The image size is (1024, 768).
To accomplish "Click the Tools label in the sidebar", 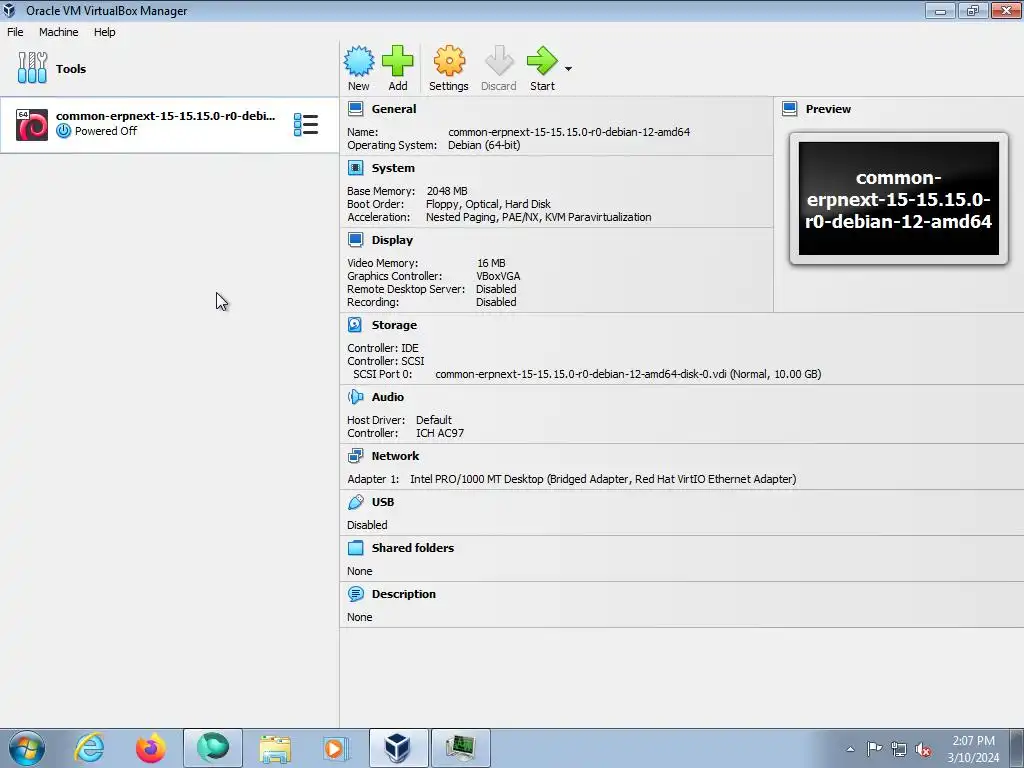I will (x=71, y=69).
